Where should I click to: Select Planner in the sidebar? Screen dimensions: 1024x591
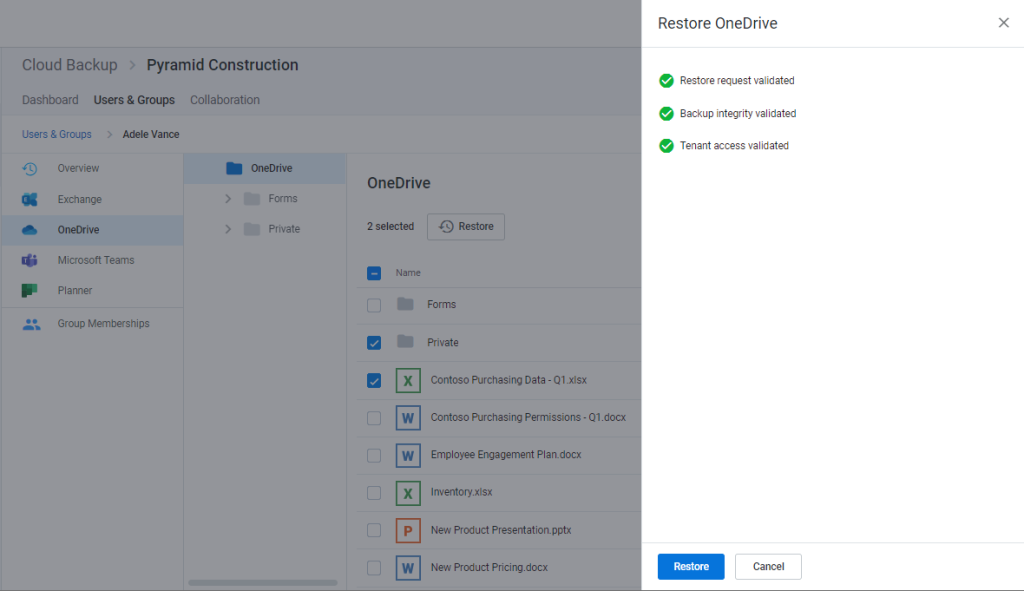coord(92,291)
